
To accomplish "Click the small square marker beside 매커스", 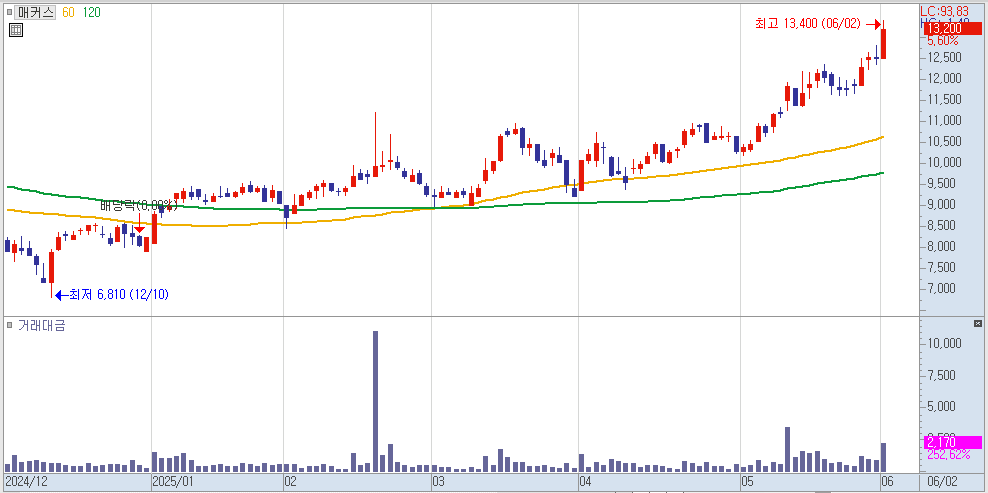I will (x=9, y=13).
